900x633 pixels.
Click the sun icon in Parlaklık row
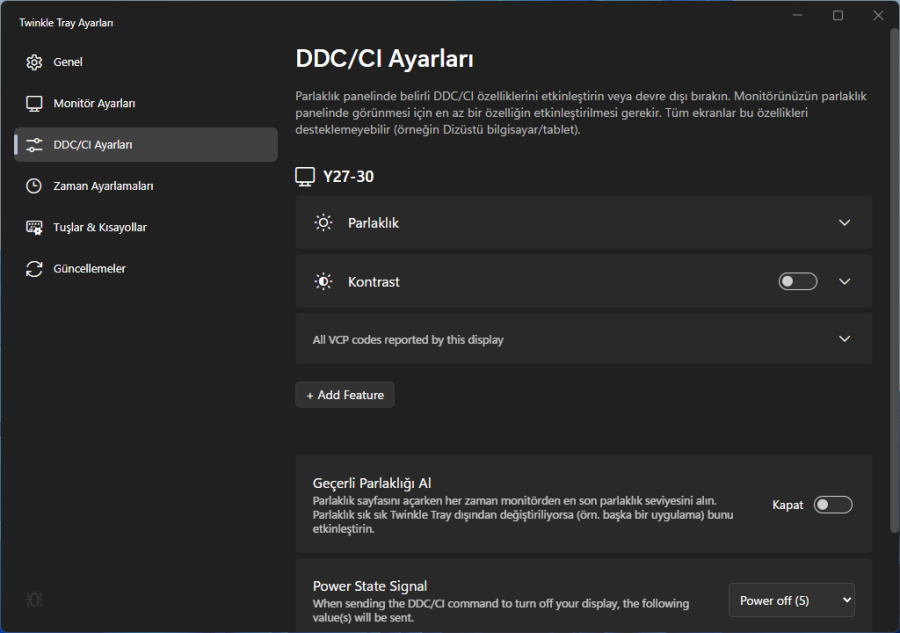[323, 223]
